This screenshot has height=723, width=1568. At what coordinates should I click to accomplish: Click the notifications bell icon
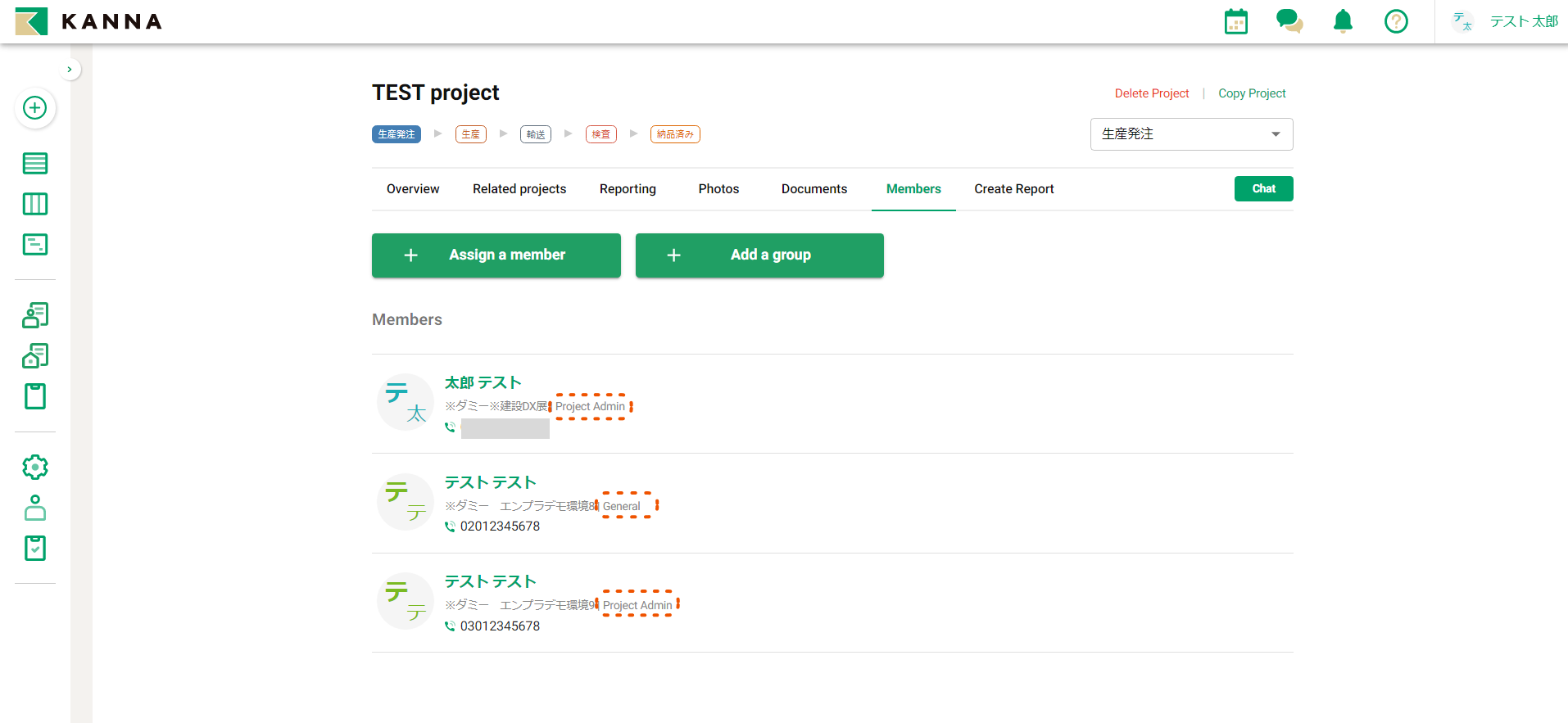point(1343,21)
